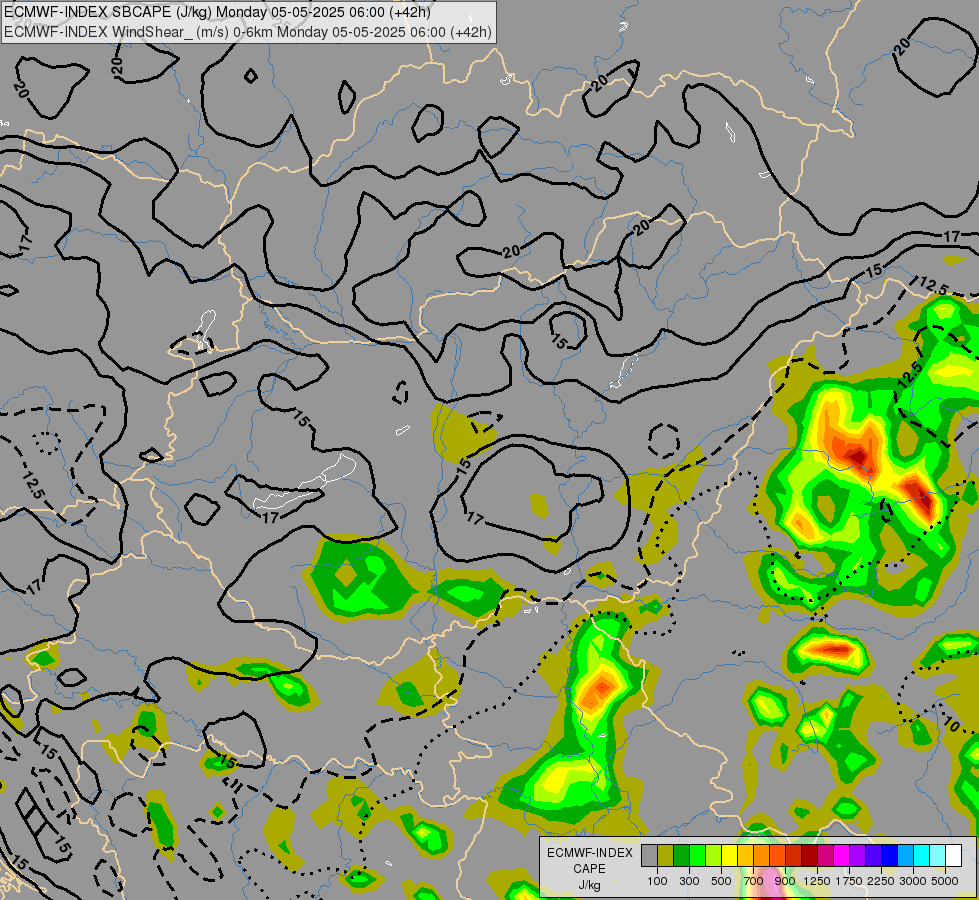Viewport: 979px width, 900px height.
Task: Click the 300 legend tick label
Action: coord(689,881)
